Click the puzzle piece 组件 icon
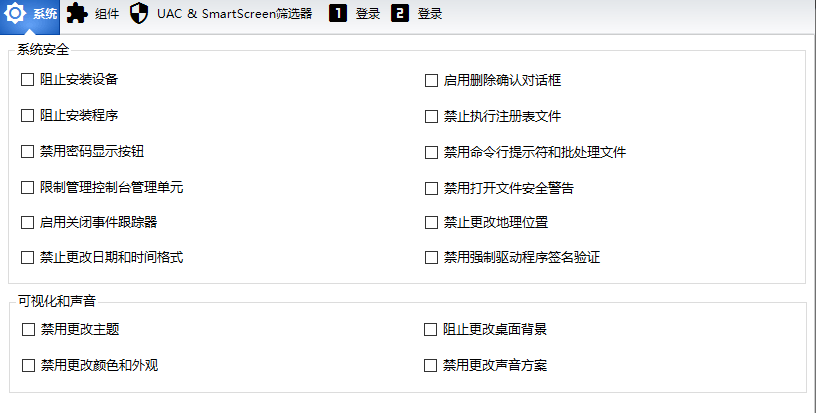Screen dimensions: 816x413 coord(77,14)
